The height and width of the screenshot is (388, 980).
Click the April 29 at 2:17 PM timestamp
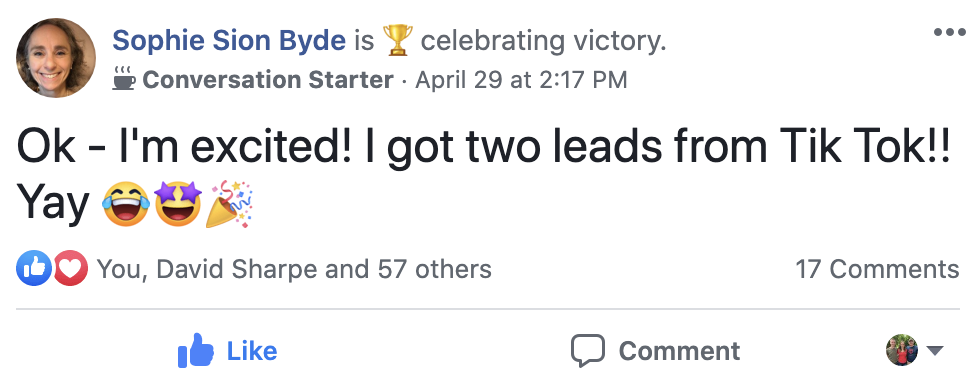click(x=521, y=80)
